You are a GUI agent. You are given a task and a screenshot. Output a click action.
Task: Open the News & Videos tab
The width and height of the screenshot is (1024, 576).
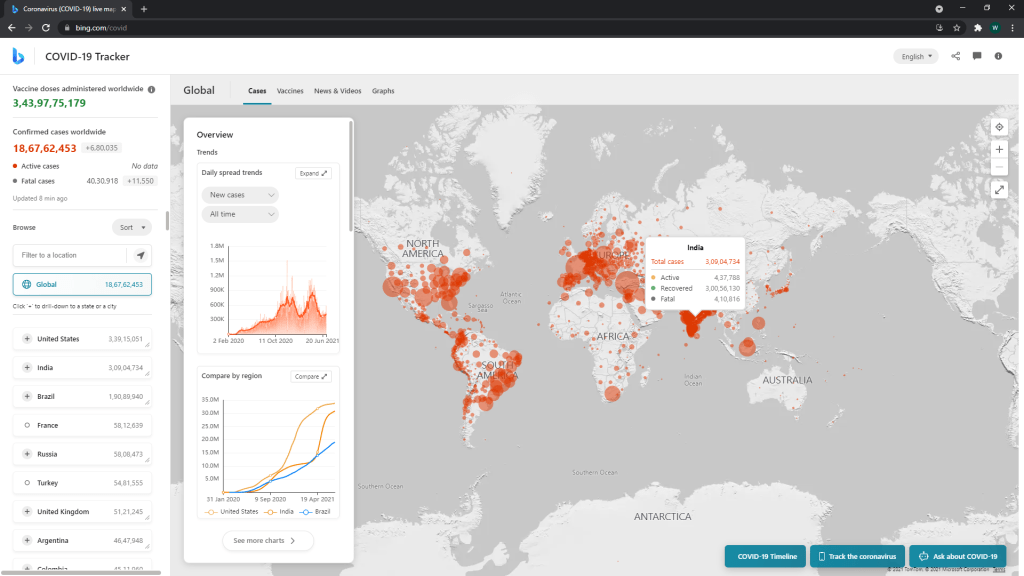[x=337, y=91]
